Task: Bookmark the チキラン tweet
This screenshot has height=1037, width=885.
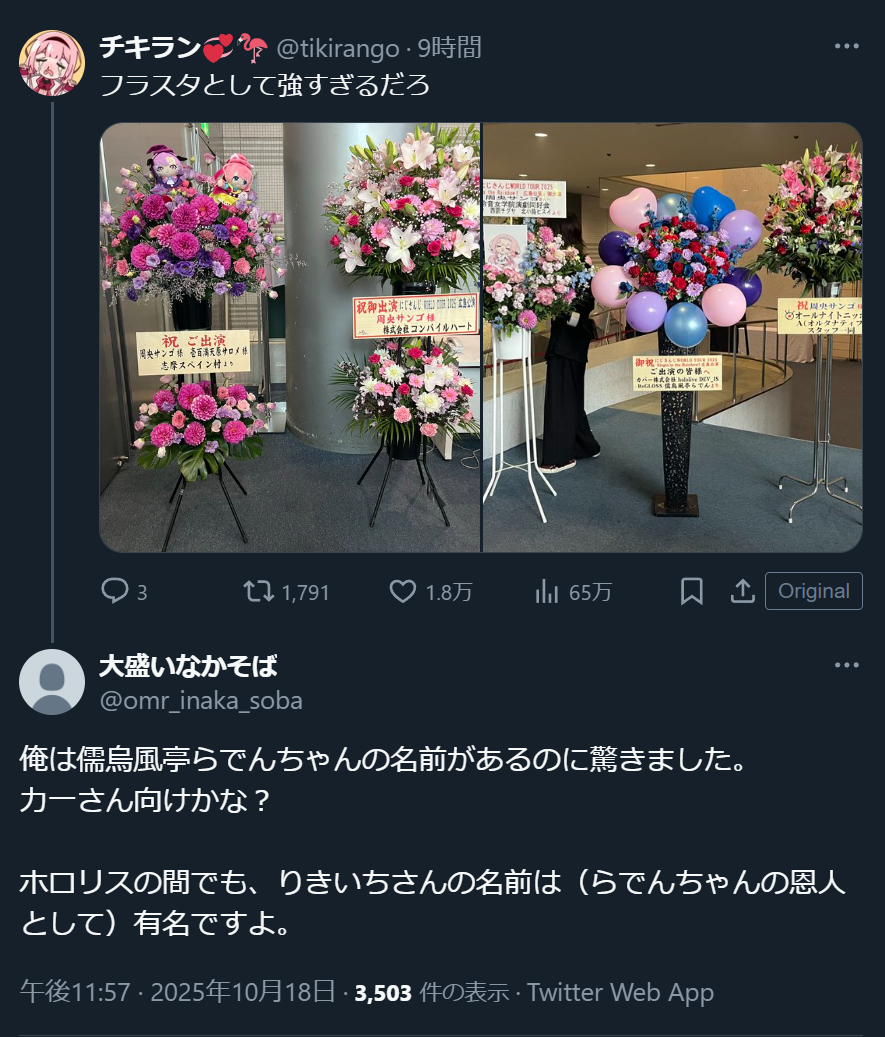Action: [692, 591]
